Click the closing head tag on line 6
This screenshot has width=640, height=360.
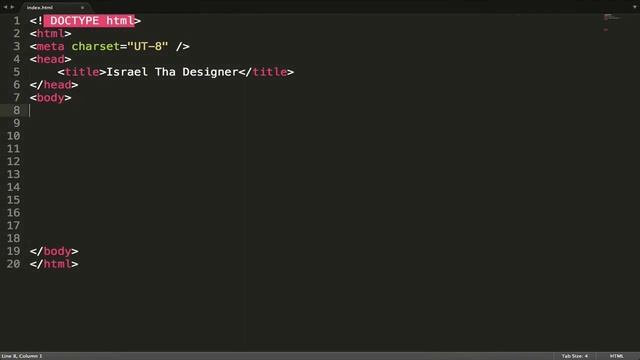54,85
